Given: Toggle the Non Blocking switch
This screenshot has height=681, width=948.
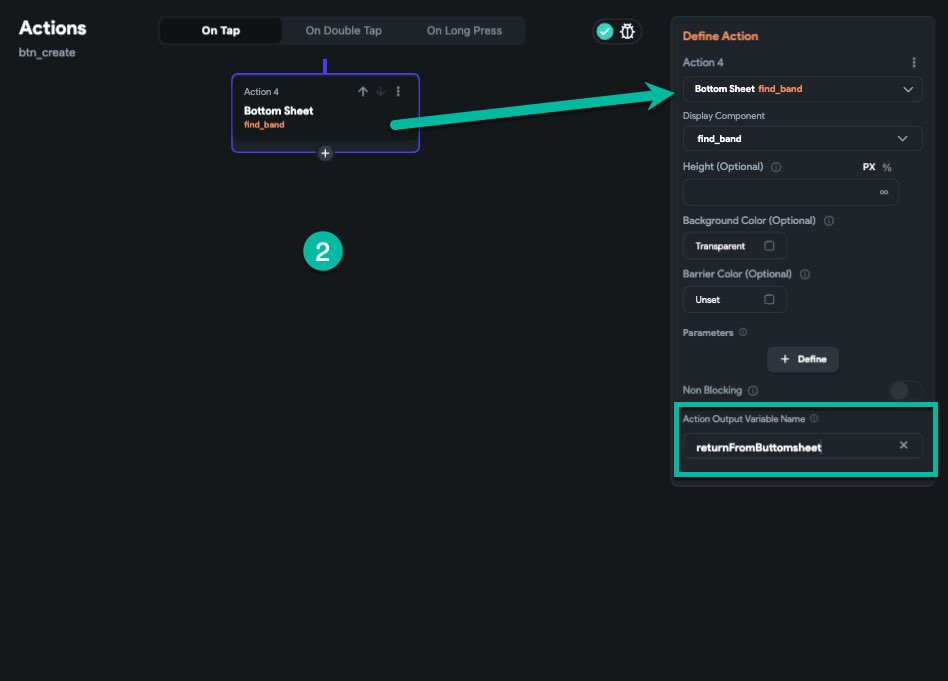Looking at the screenshot, I should pos(906,390).
